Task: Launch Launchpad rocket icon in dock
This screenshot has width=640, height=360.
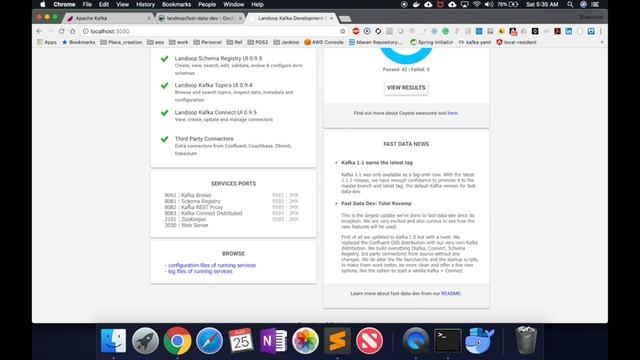Action: point(145,340)
